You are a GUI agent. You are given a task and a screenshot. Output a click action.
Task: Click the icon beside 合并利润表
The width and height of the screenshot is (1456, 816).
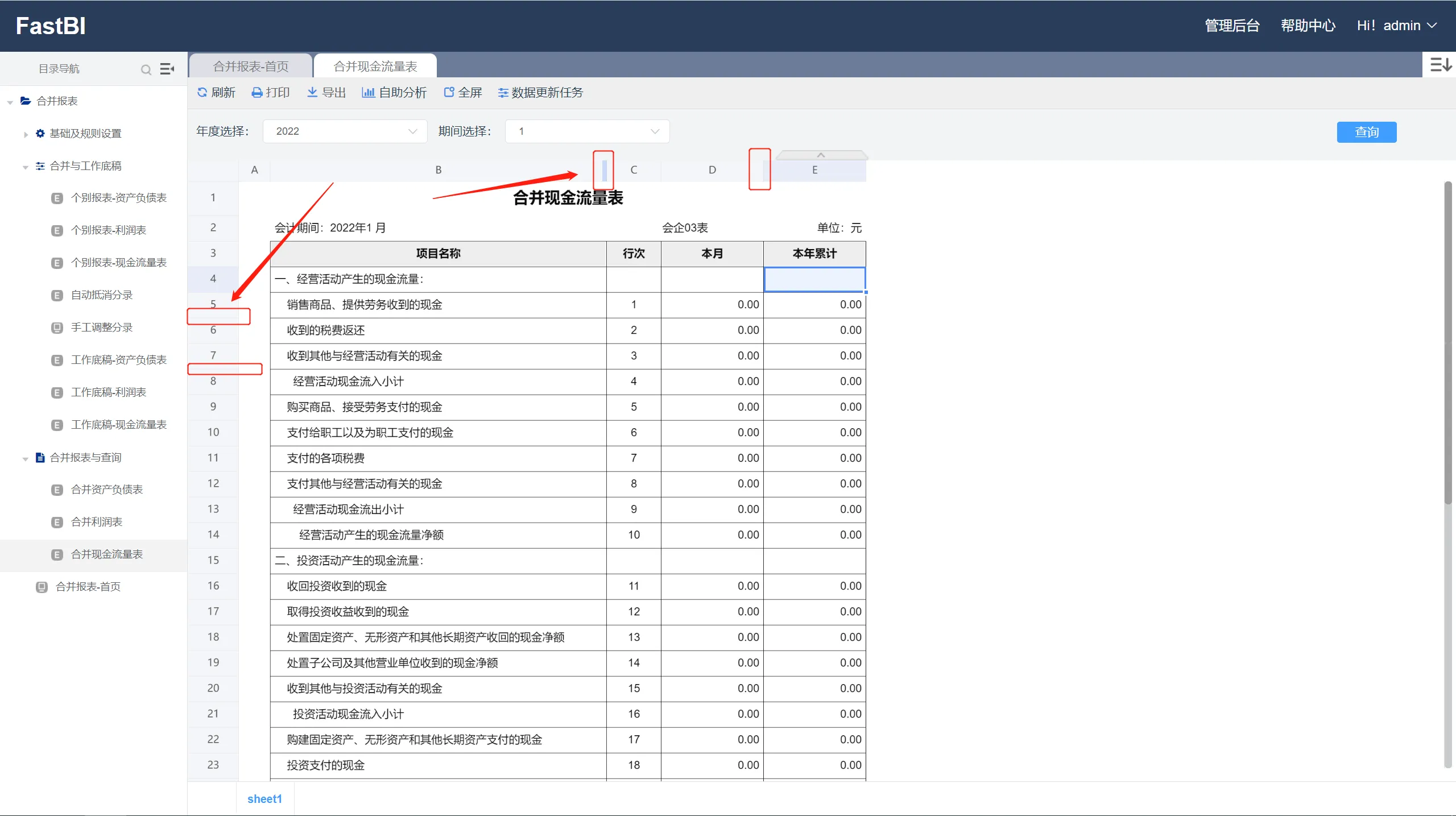point(57,522)
